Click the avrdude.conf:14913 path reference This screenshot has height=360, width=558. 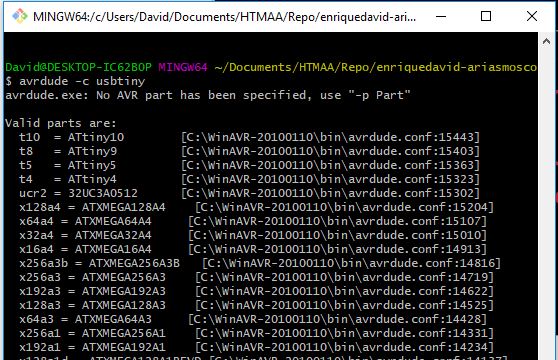337,249
